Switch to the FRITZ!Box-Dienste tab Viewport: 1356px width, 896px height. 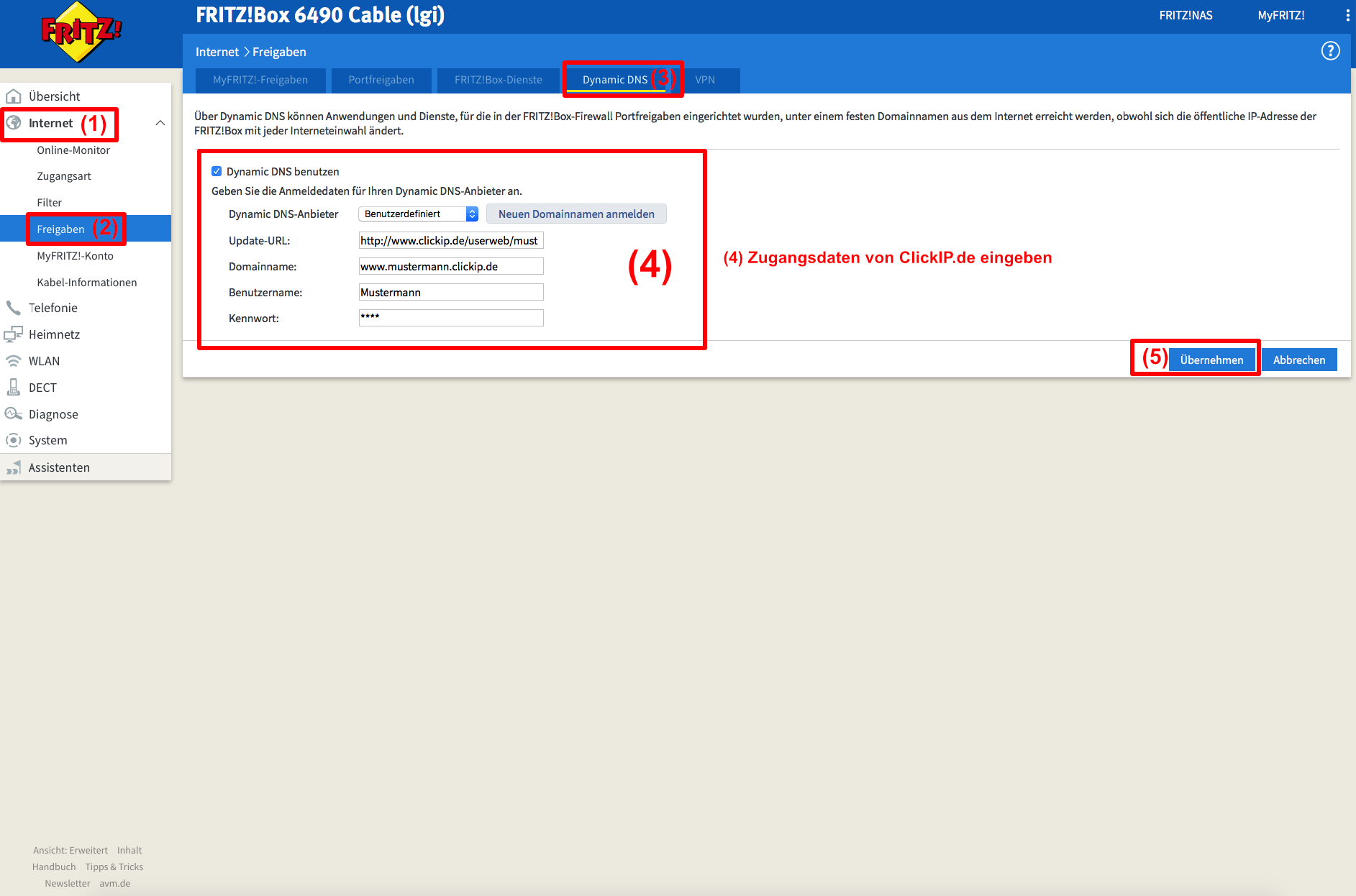(499, 80)
